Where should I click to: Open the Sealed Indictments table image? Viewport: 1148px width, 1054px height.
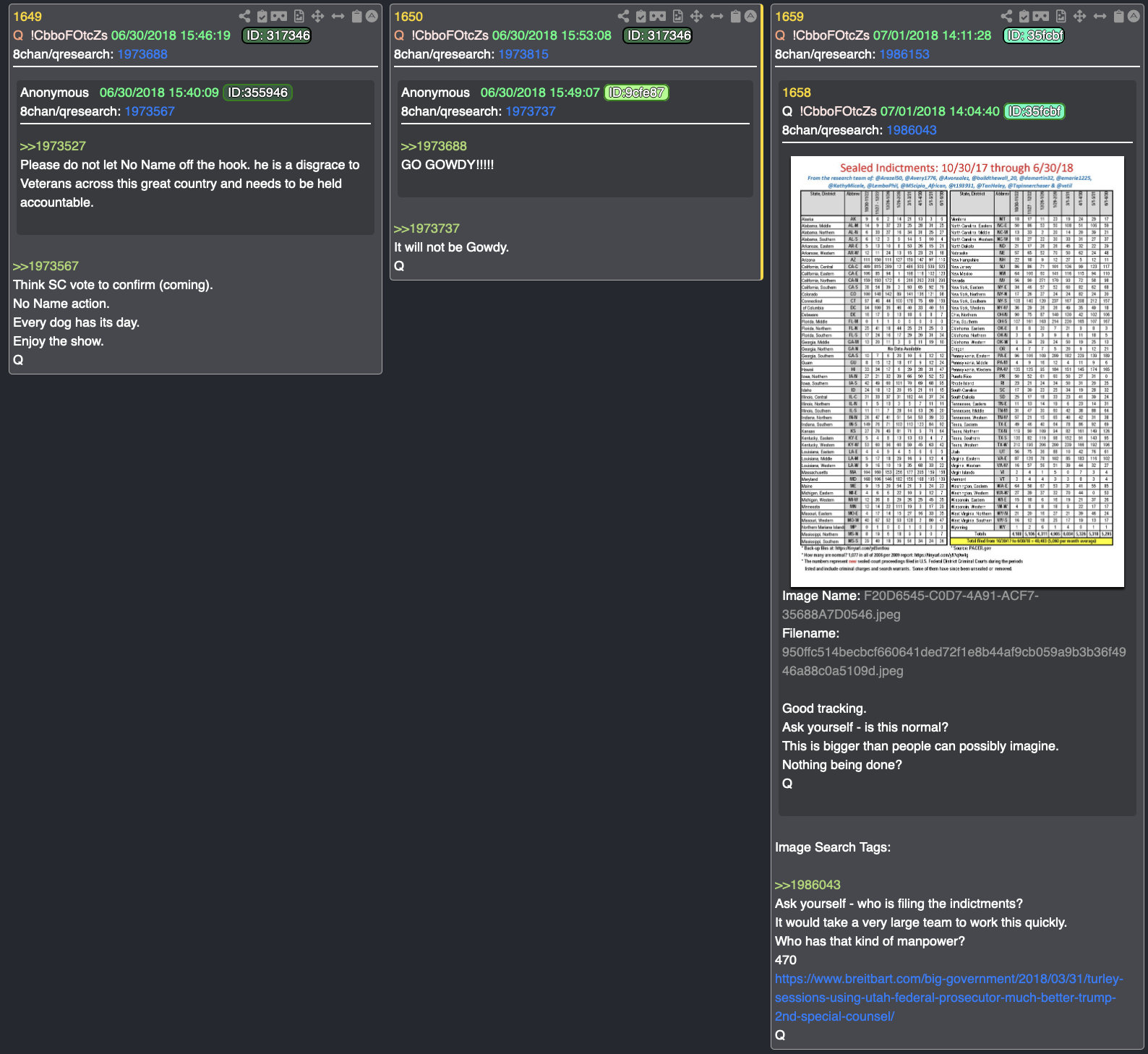[957, 372]
